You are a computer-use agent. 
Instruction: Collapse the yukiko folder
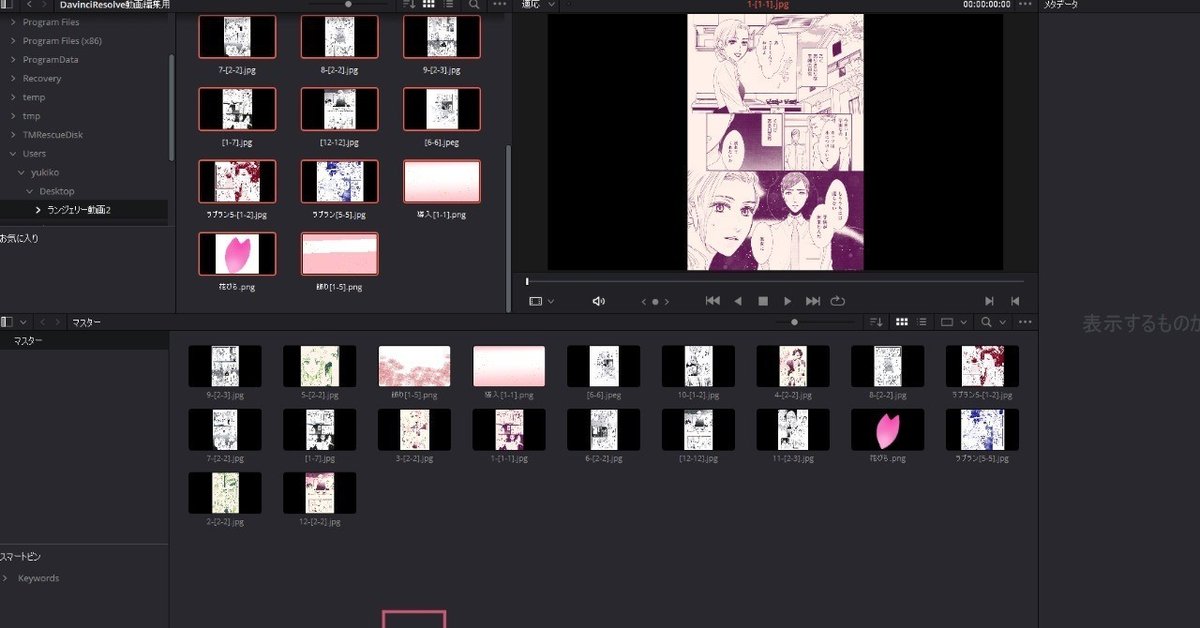click(x=20, y=172)
